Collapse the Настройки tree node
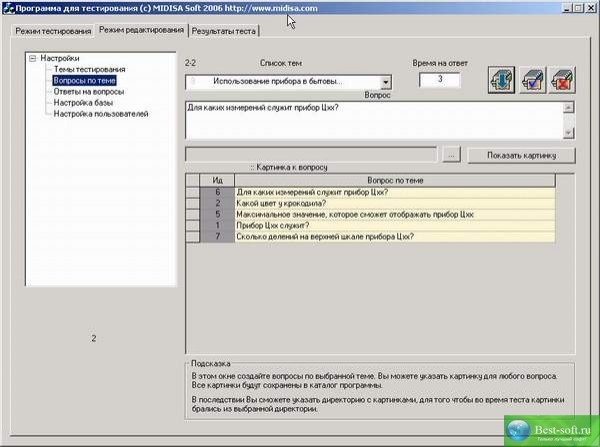600x447 pixels. [x=32, y=58]
